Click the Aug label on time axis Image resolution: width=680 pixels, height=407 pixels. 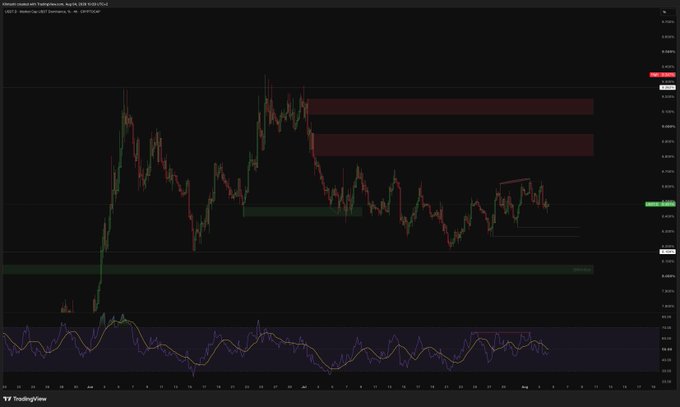[x=524, y=386]
